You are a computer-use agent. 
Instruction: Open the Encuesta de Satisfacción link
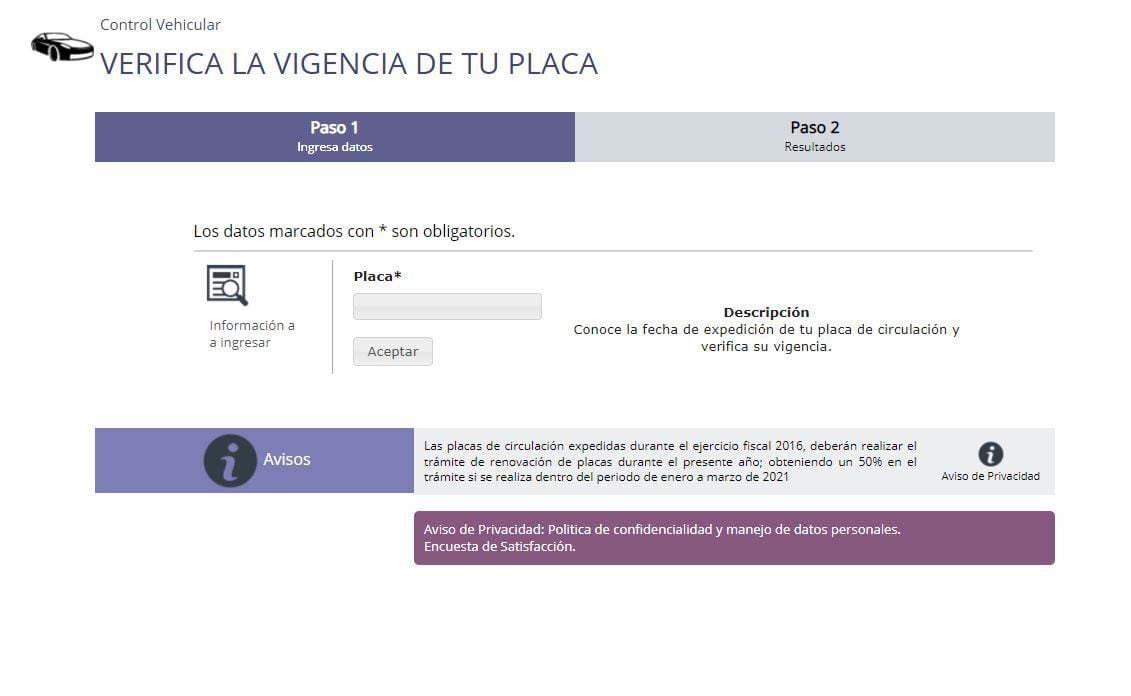[499, 546]
